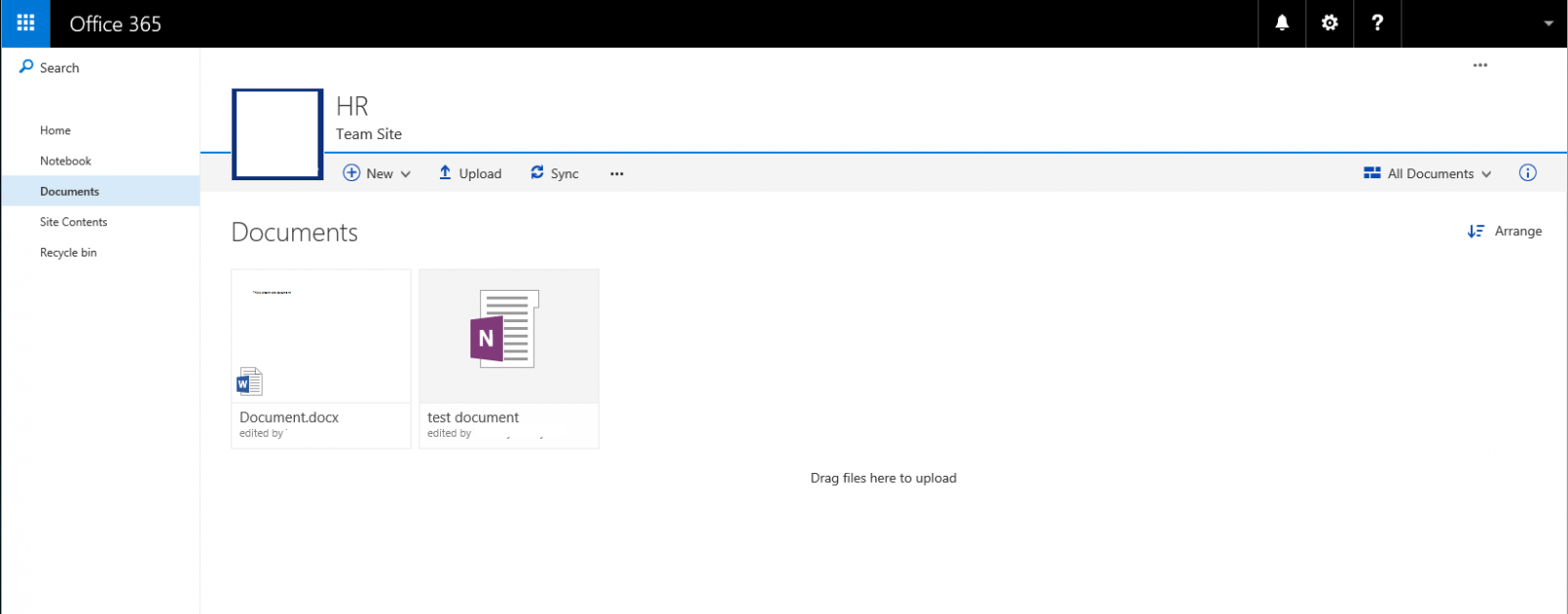Click the HR site title
Viewport: 1568px width, 614px height.
point(353,106)
